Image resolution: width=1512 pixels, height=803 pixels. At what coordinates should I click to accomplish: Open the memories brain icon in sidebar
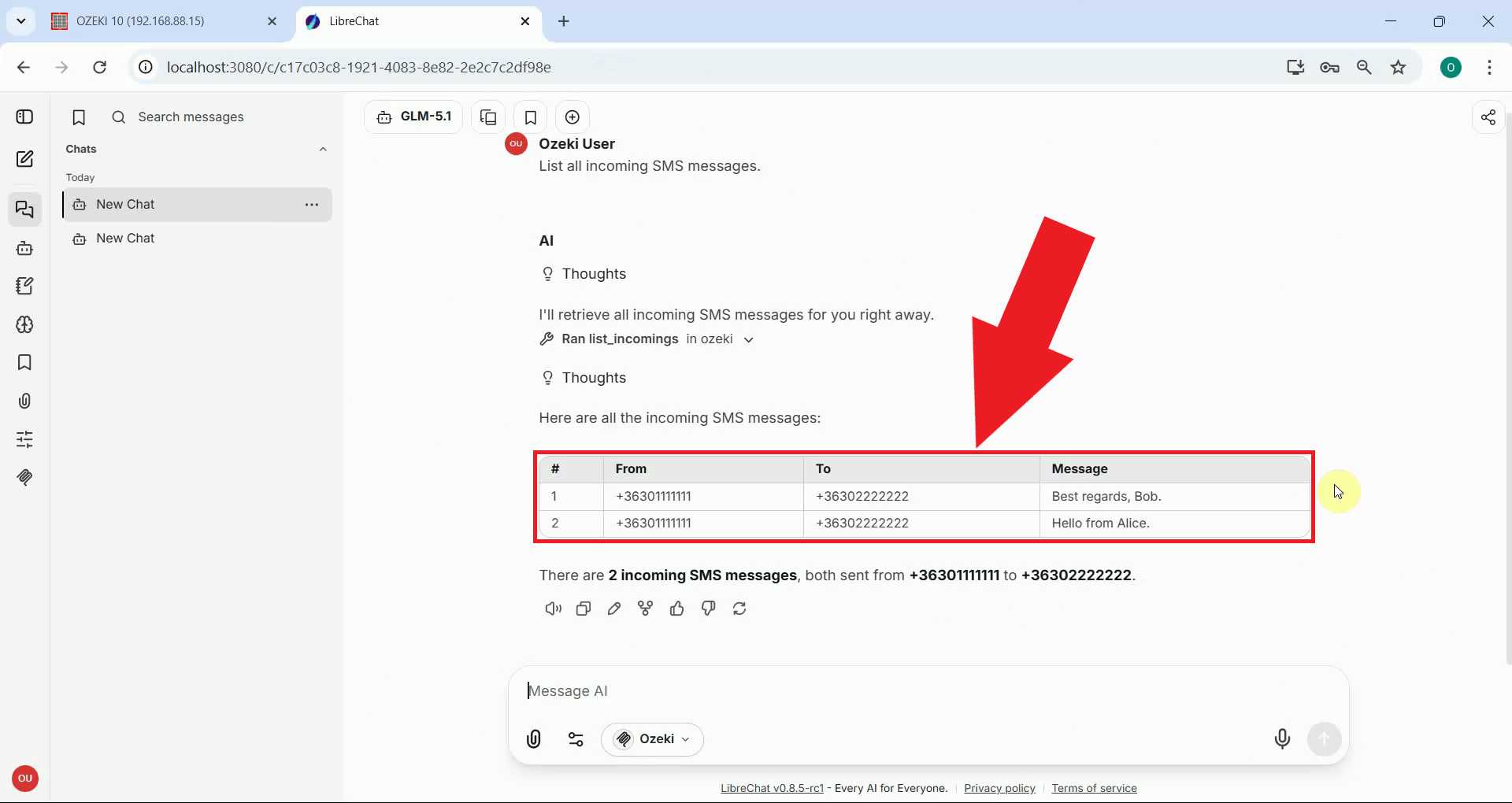[24, 324]
